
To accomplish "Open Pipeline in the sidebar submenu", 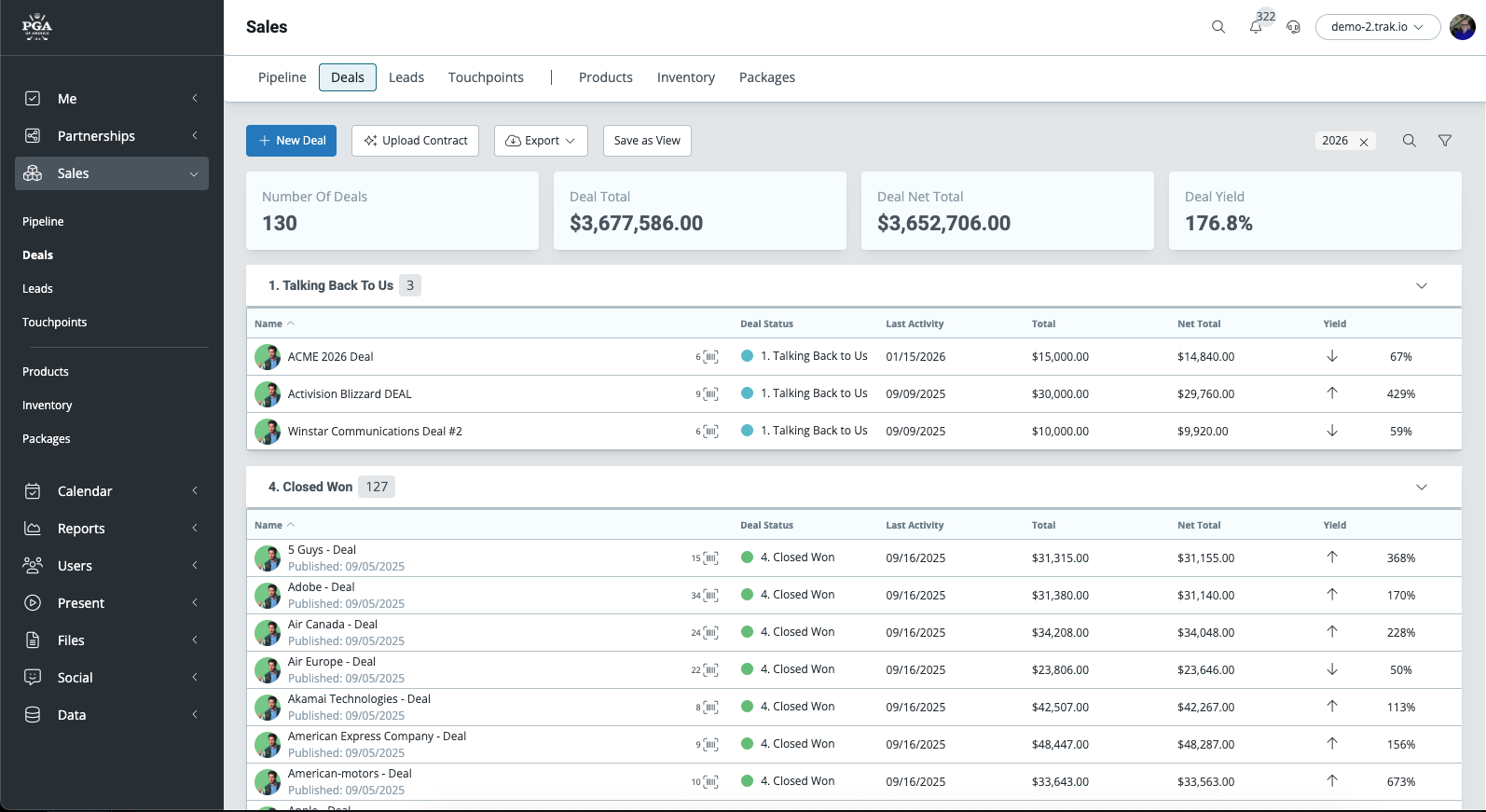I will click(43, 222).
